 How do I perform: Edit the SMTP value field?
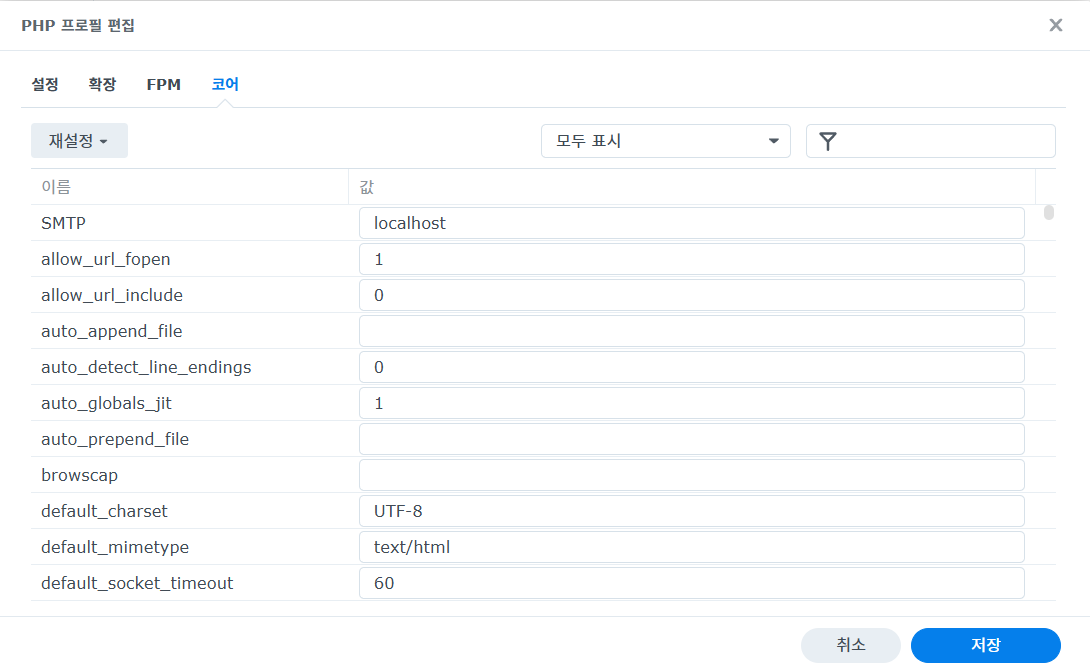pos(692,223)
